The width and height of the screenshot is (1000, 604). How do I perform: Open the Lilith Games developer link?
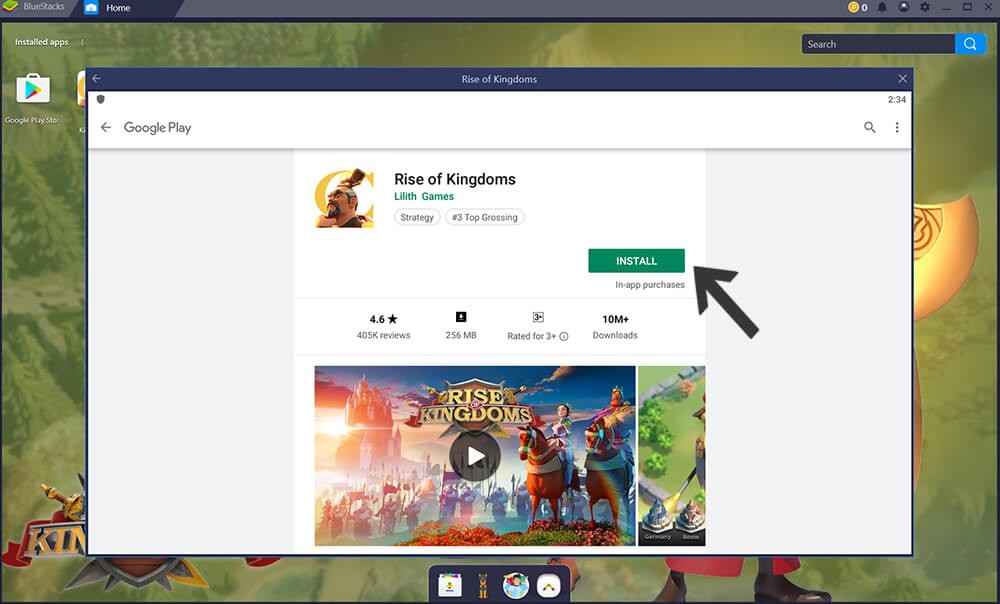tap(423, 196)
